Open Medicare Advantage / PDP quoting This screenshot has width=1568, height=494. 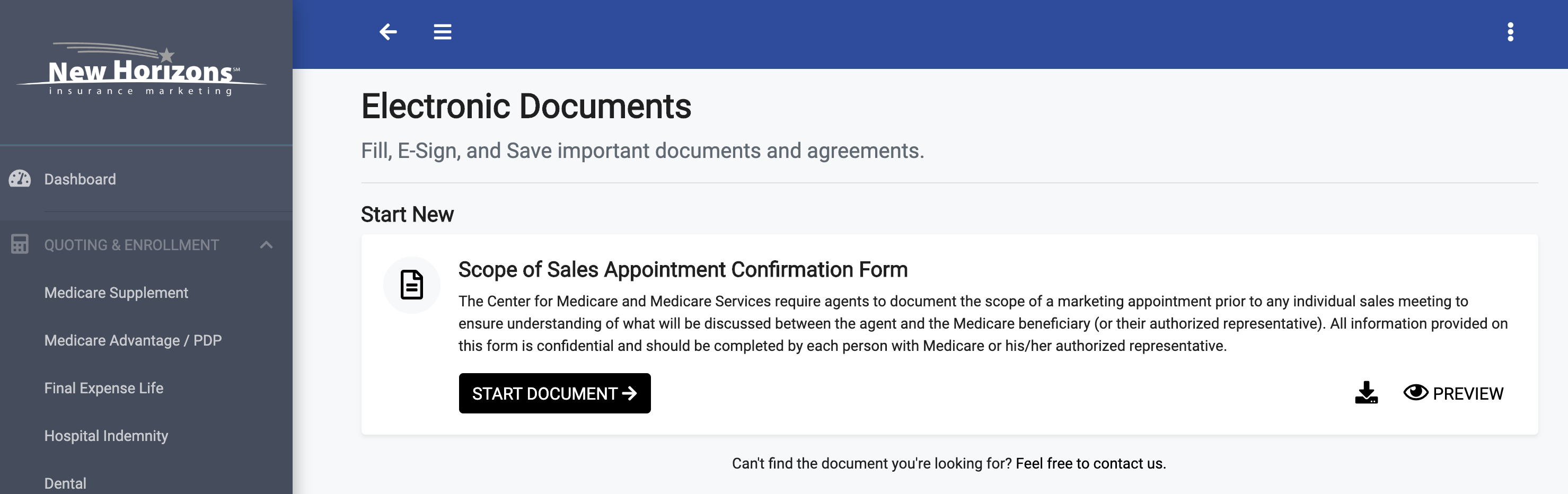point(133,340)
